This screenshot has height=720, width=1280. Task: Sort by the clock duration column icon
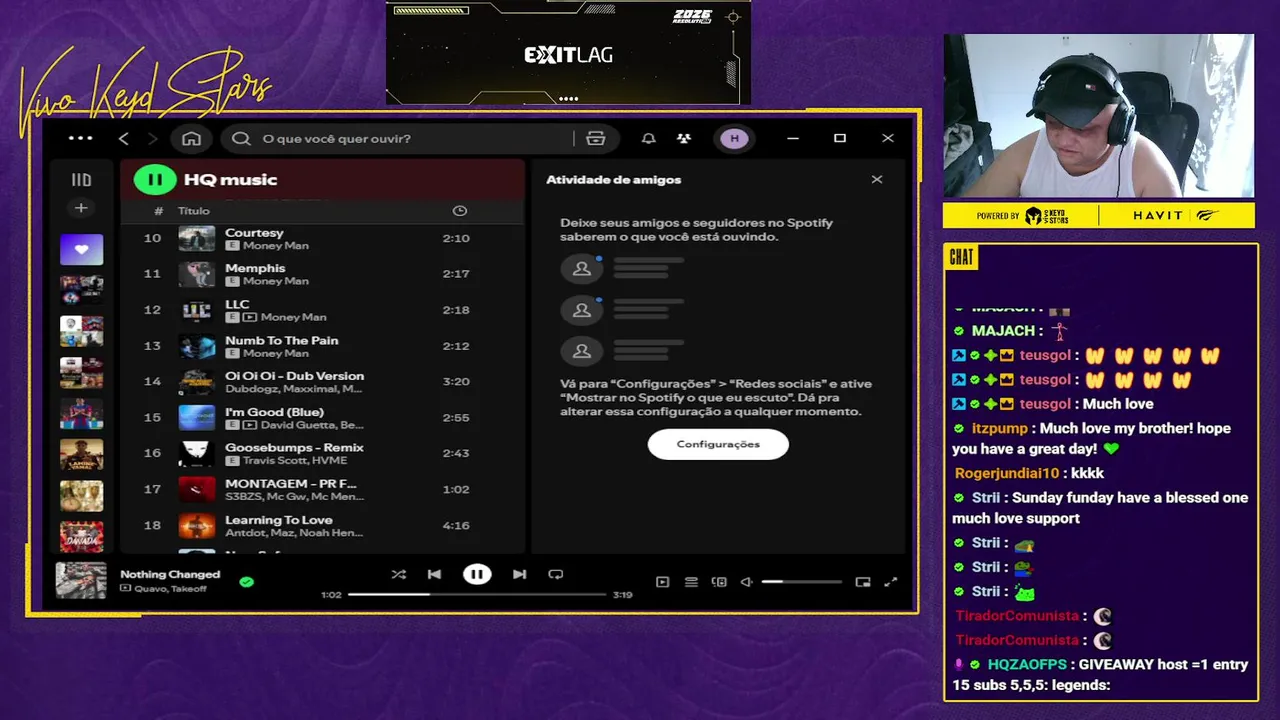tap(460, 211)
